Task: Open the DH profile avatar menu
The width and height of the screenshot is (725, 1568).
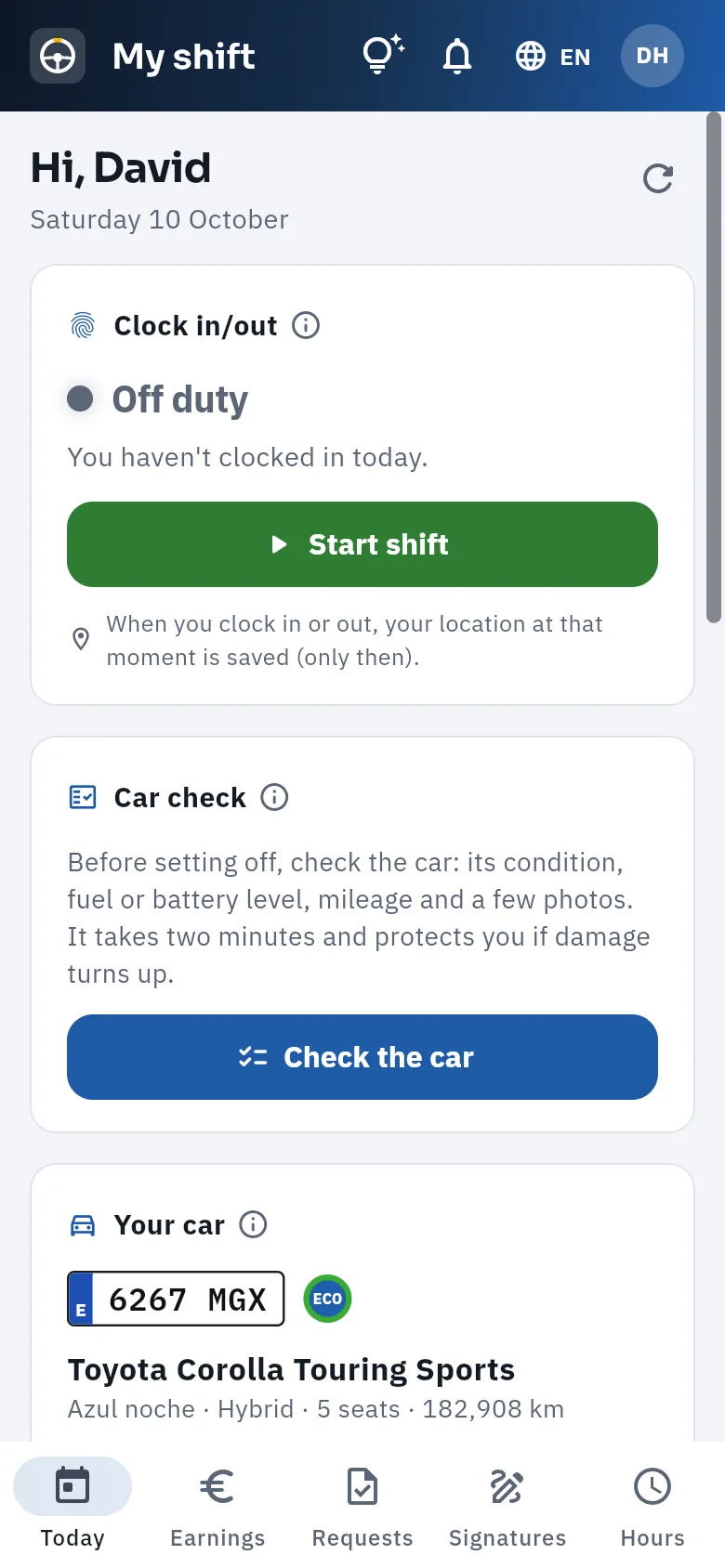Action: [652, 56]
